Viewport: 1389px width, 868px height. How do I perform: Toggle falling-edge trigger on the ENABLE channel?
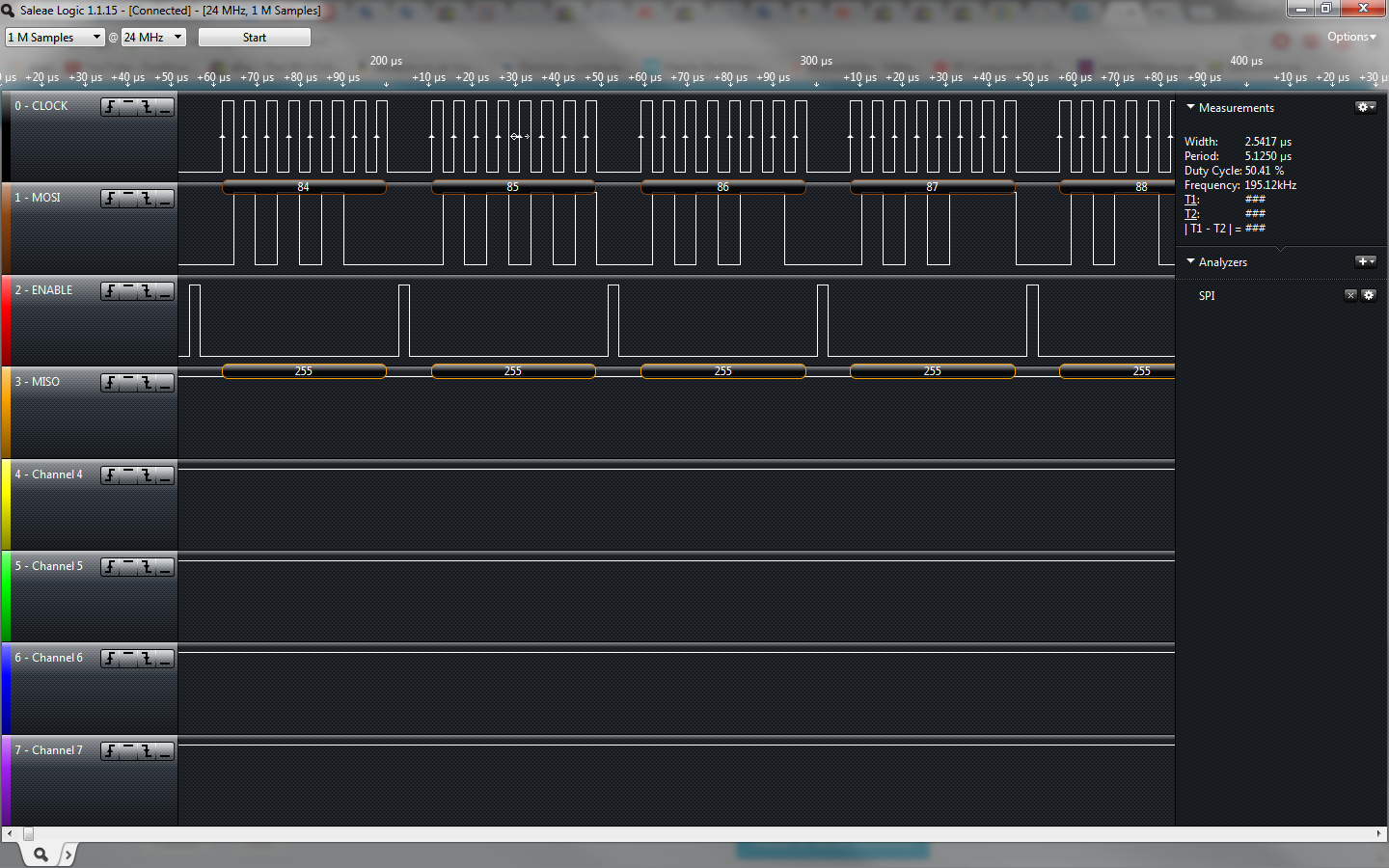[x=147, y=290]
